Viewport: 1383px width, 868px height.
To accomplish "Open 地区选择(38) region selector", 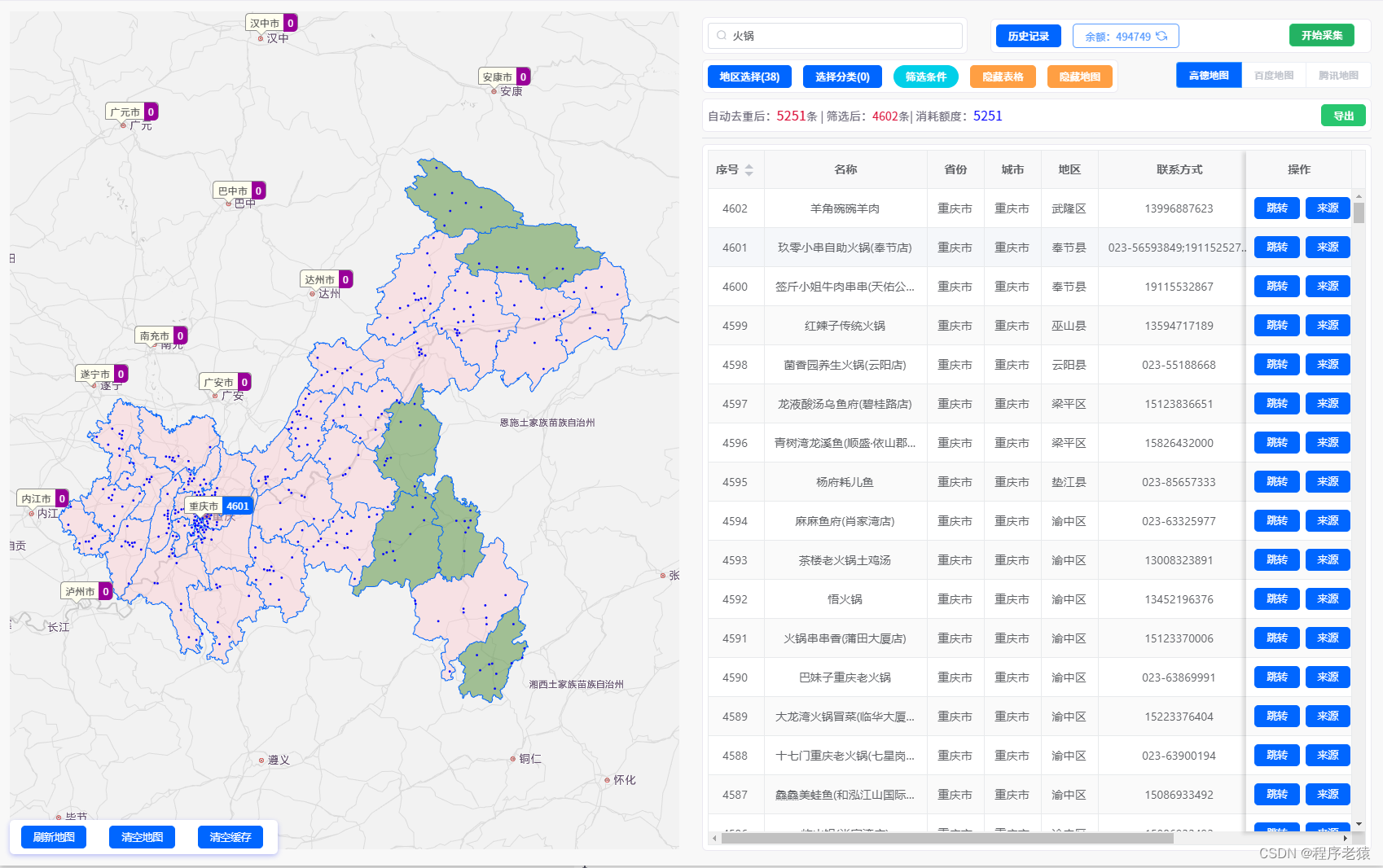I will tap(749, 77).
